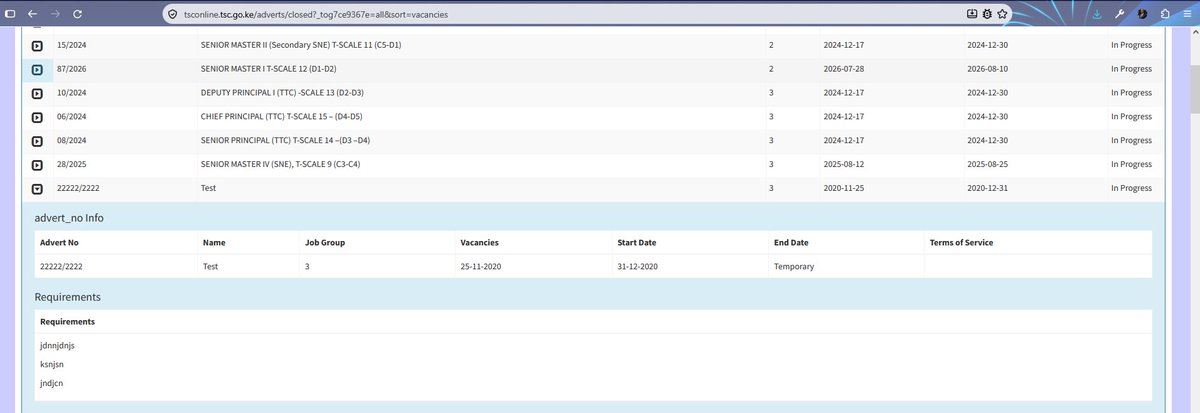Click the 'Job Group' column header
Viewport: 1200px width, 413px height.
(x=326, y=242)
